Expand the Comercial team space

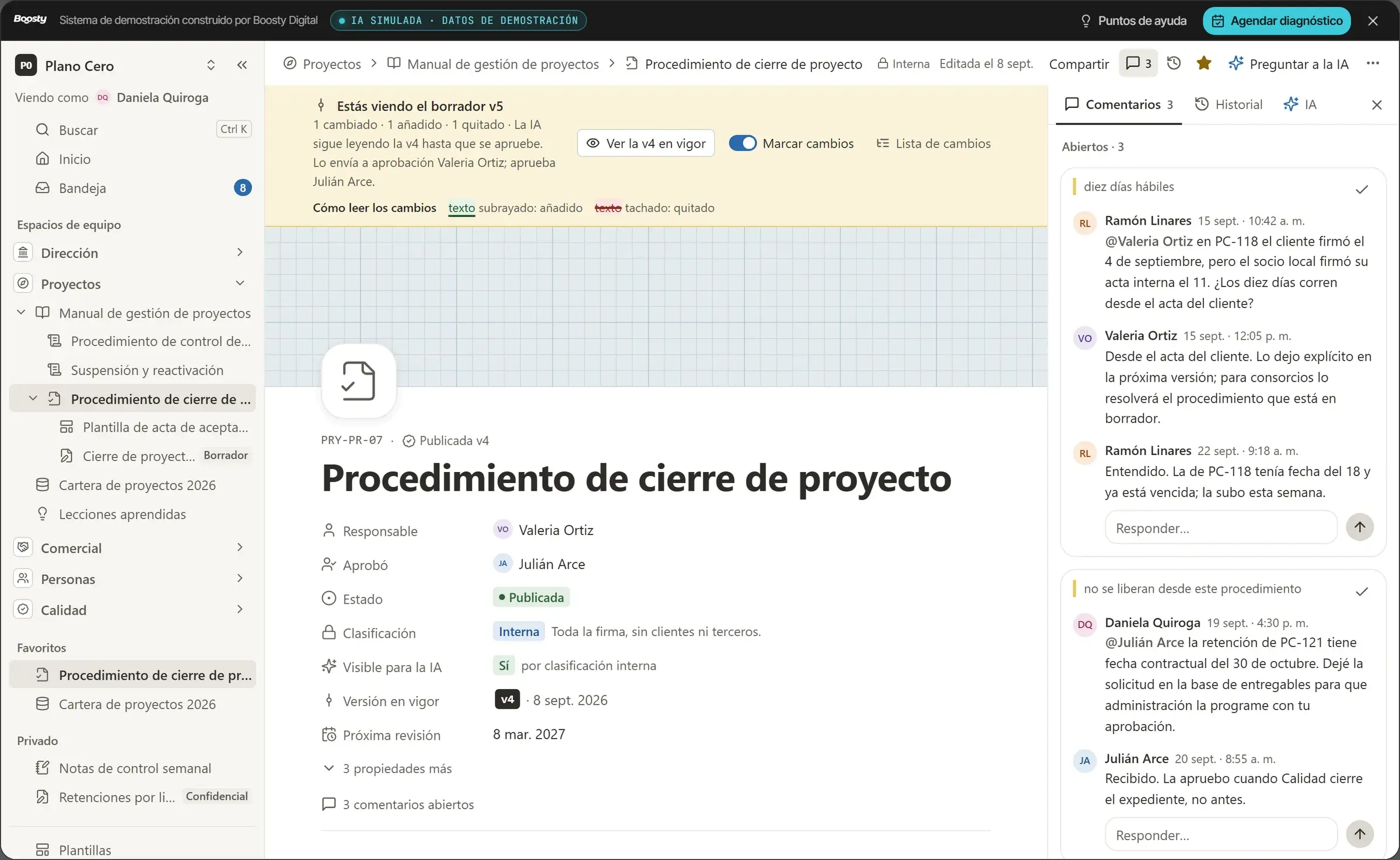pyautogui.click(x=240, y=547)
